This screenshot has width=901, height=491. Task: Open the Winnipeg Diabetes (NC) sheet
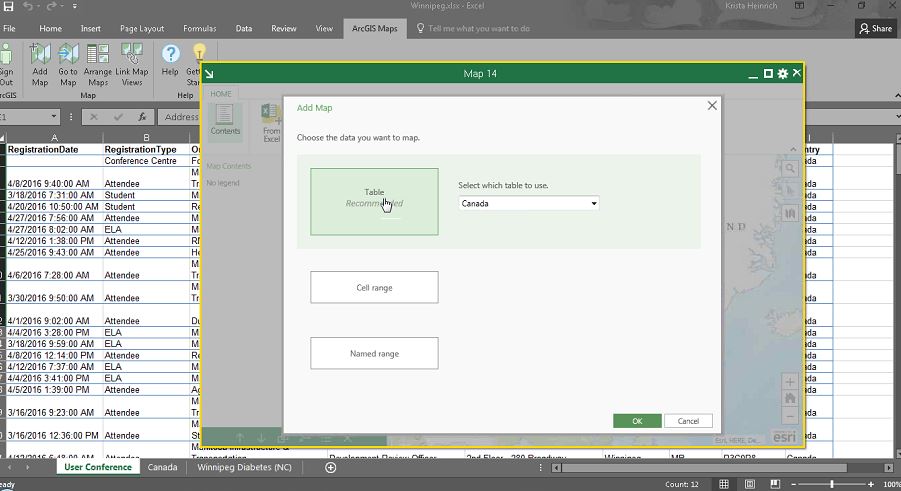pyautogui.click(x=244, y=467)
